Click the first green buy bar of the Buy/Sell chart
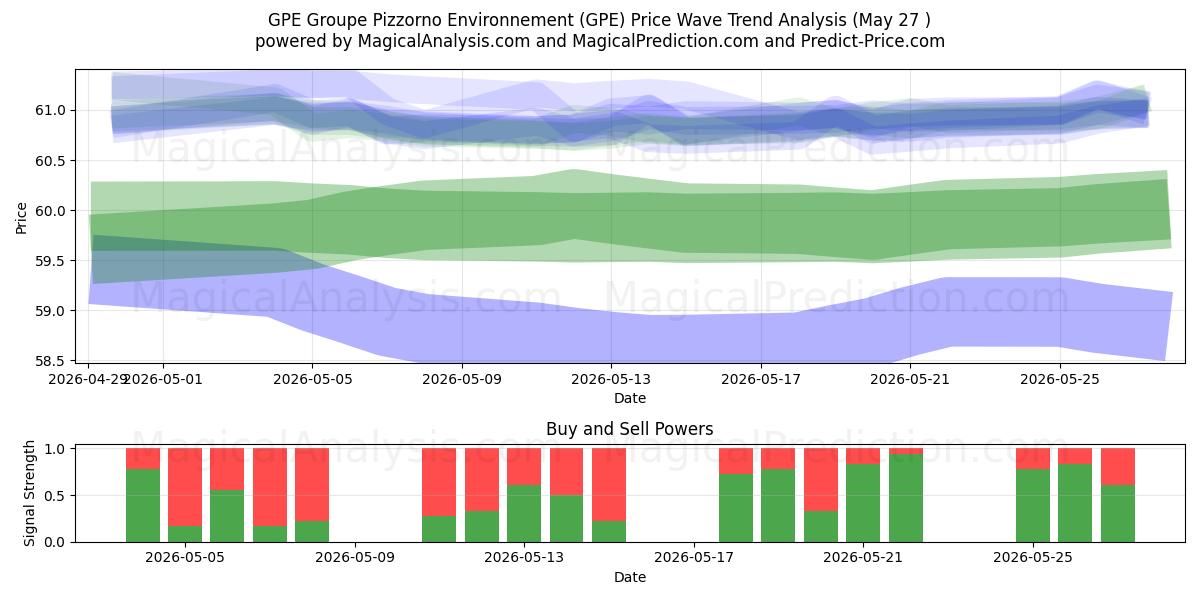 tap(143, 505)
